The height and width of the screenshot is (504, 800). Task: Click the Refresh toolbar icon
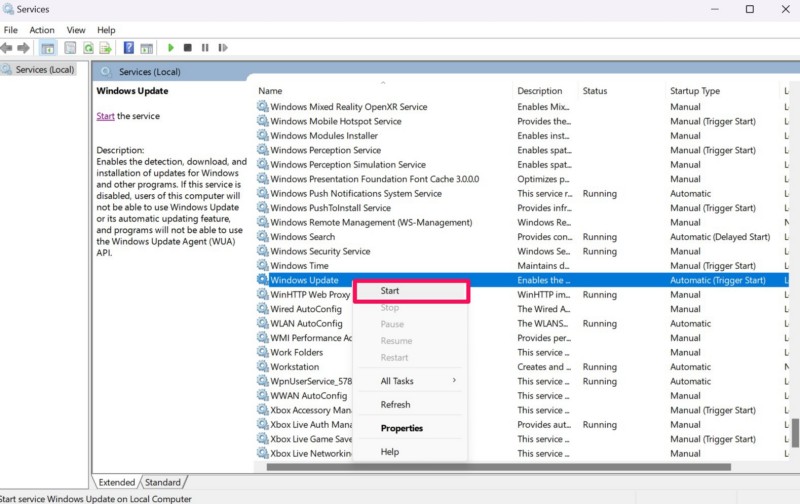point(89,48)
